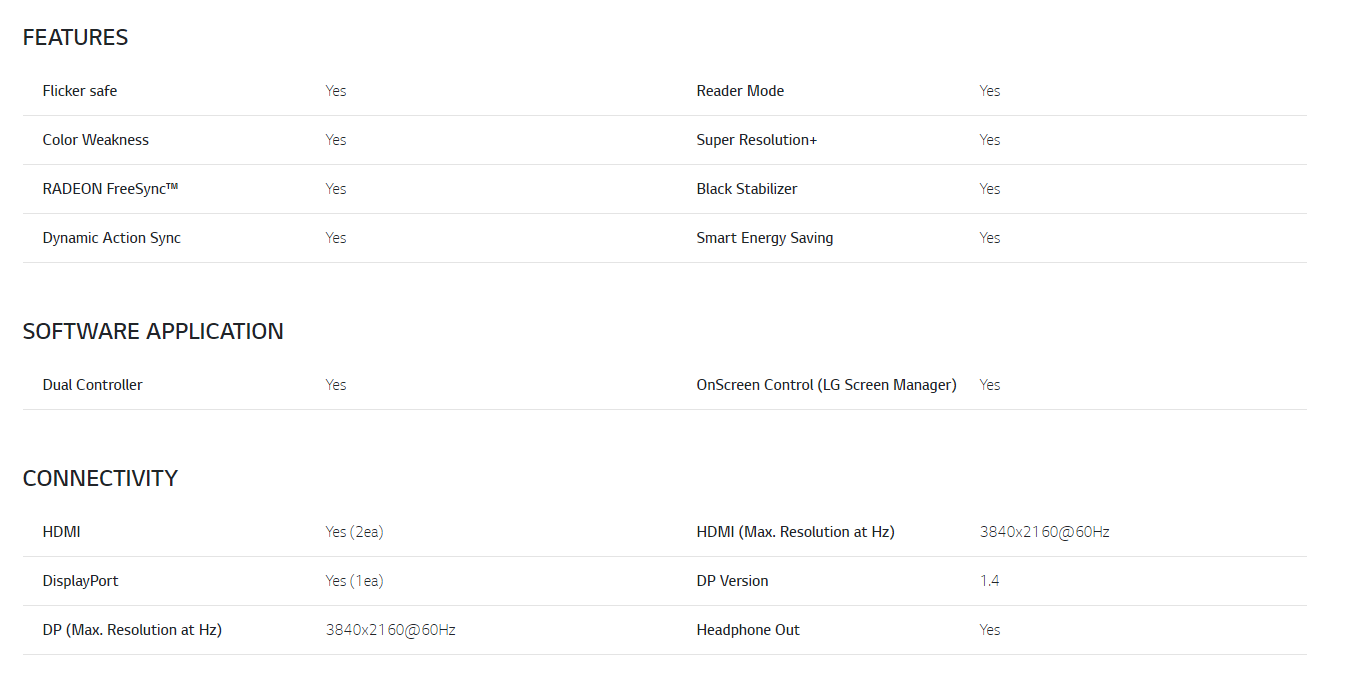Click the Color Weakness spec label
This screenshot has width=1345, height=682.
96,140
